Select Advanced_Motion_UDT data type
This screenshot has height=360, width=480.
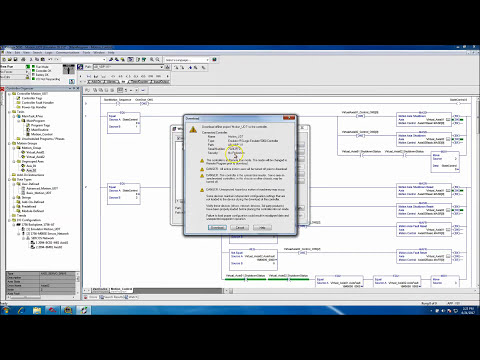pyautogui.click(x=42, y=188)
